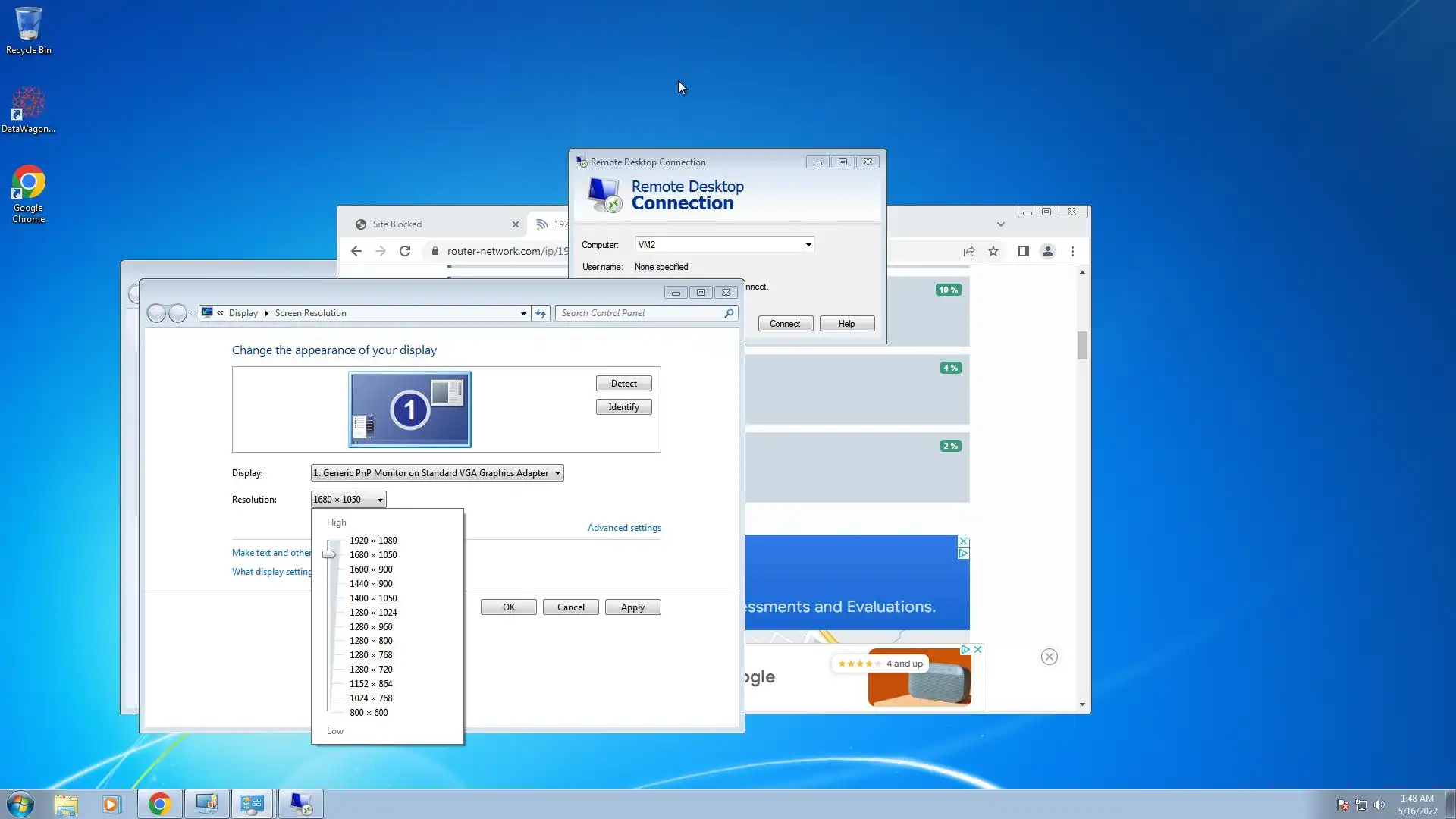The width and height of the screenshot is (1456, 819).
Task: Expand the Display monitor dropdown
Action: pyautogui.click(x=557, y=473)
